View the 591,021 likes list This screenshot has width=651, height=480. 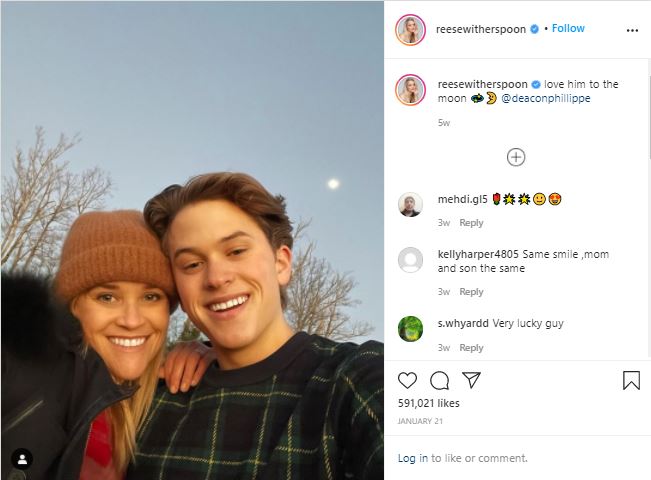coord(428,403)
